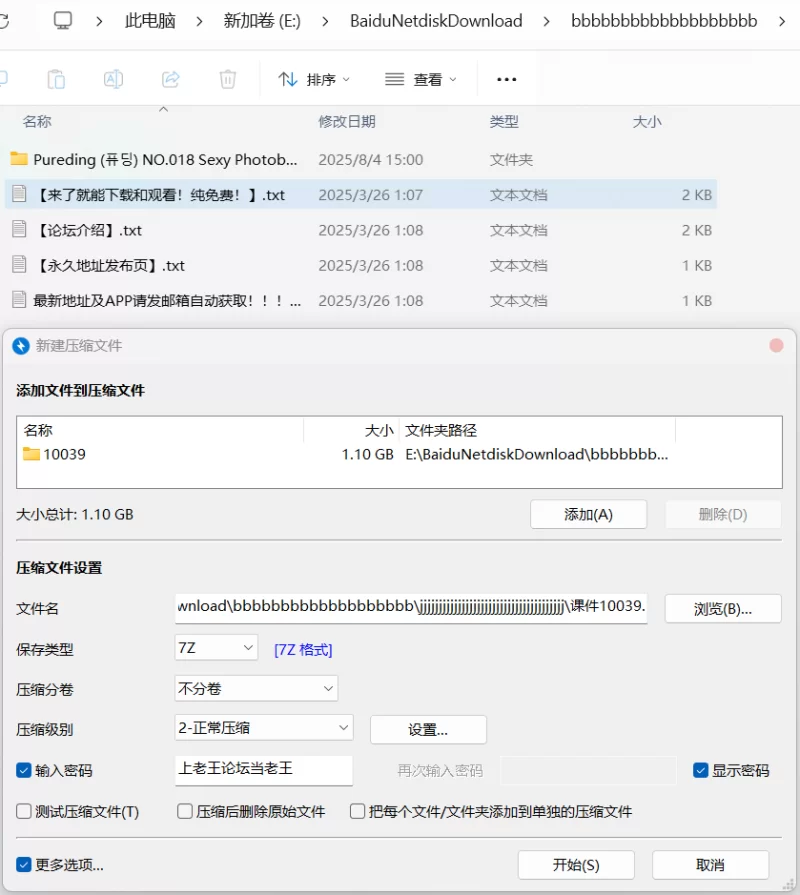
Task: Click the share icon in Explorer toolbar
Action: (171, 79)
